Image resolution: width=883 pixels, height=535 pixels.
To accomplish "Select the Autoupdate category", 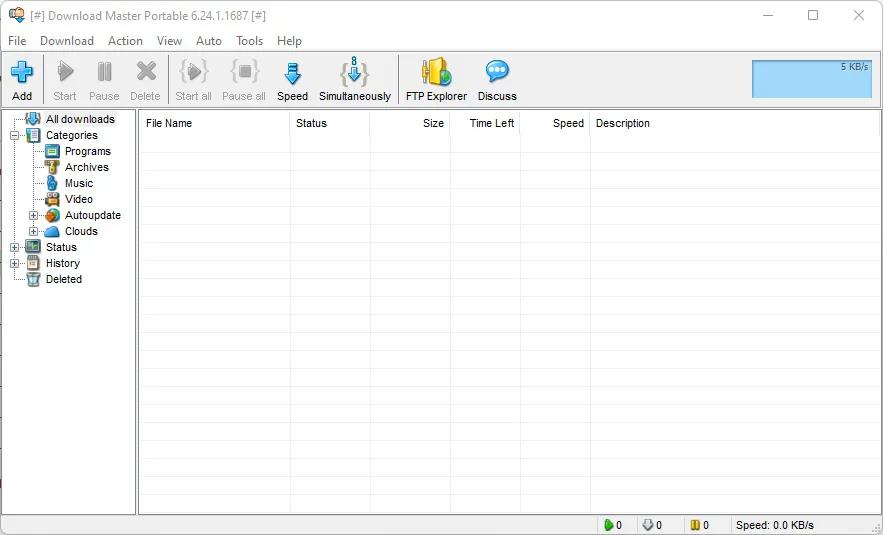I will (93, 215).
